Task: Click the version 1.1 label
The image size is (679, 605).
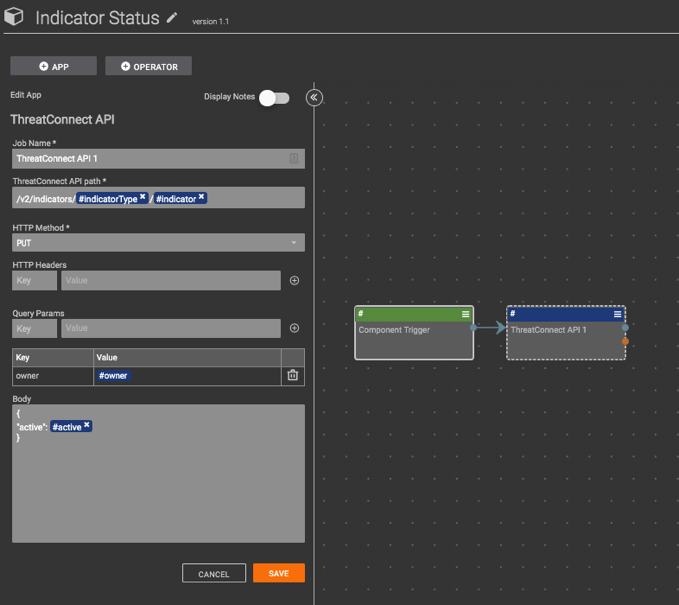Action: point(210,21)
